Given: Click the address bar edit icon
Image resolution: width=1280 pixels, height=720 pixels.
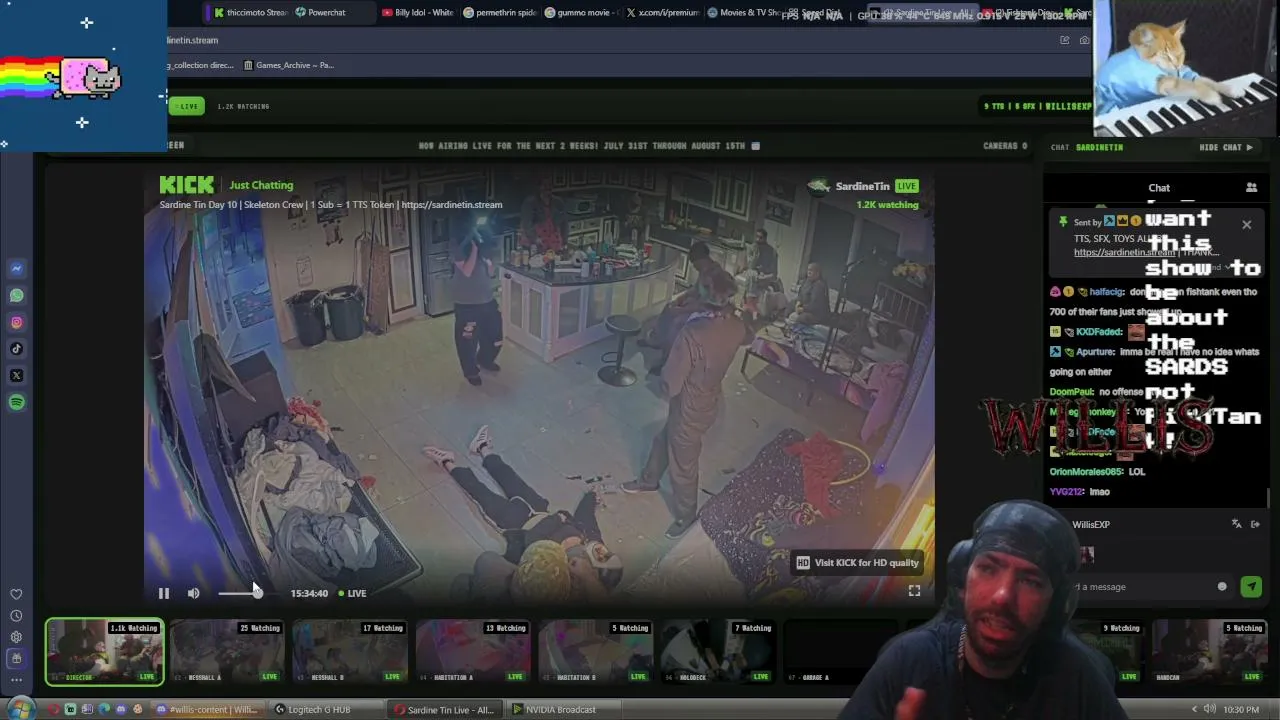Looking at the screenshot, I should [1065, 40].
